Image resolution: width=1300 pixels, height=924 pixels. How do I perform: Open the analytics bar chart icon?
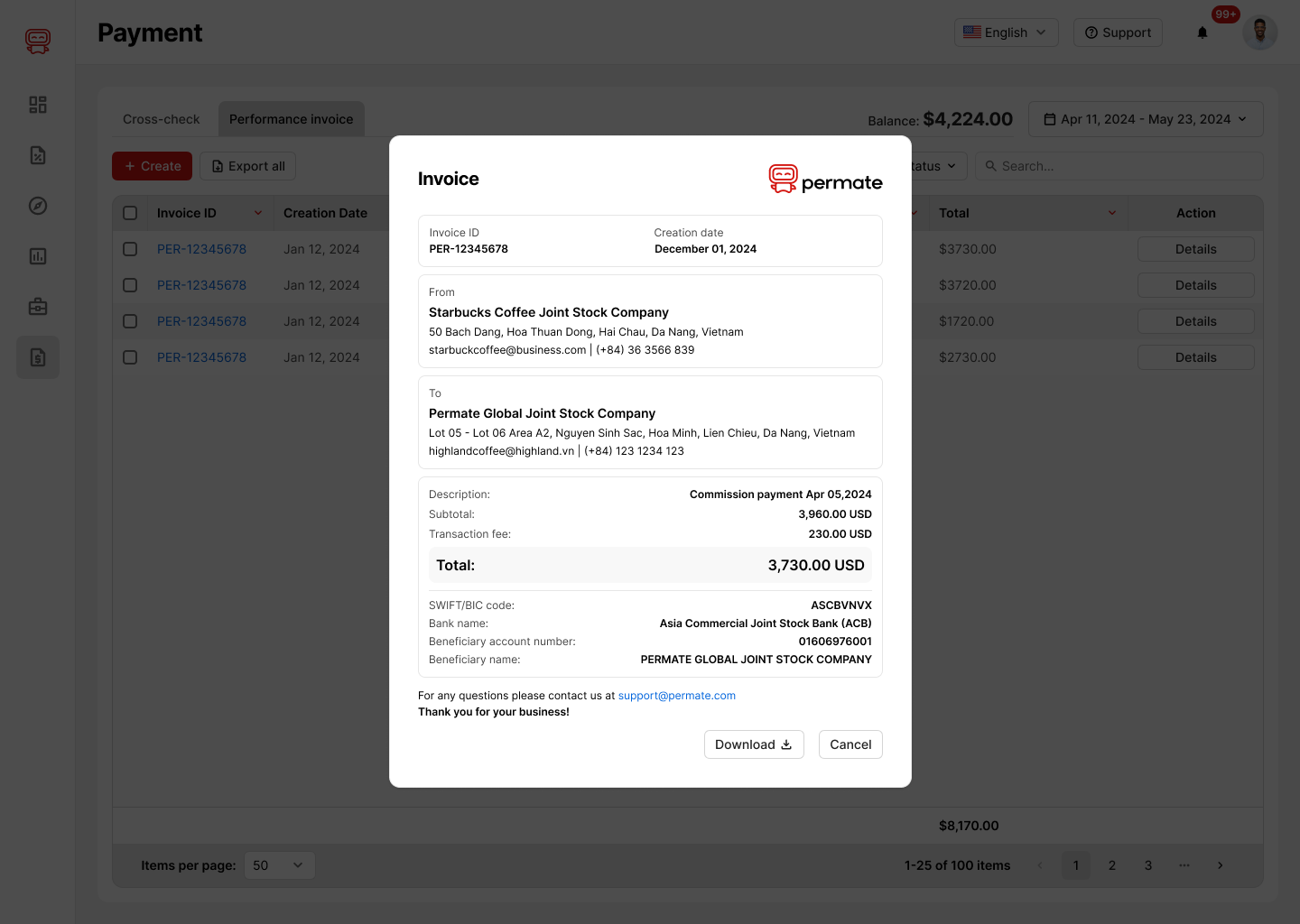tap(37, 256)
